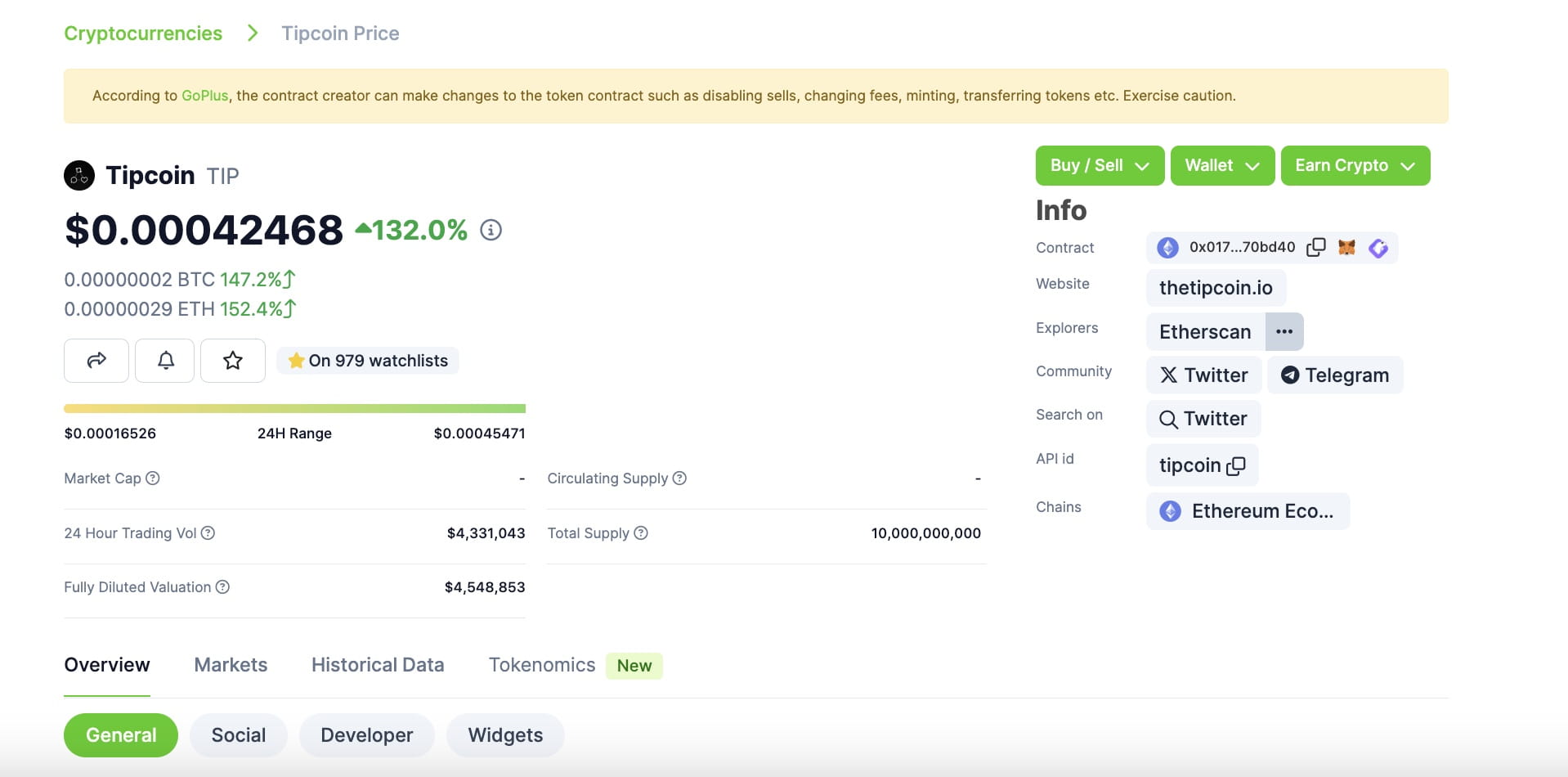Star Tipcoin to add to watchlist
The width and height of the screenshot is (1568, 777).
(232, 360)
